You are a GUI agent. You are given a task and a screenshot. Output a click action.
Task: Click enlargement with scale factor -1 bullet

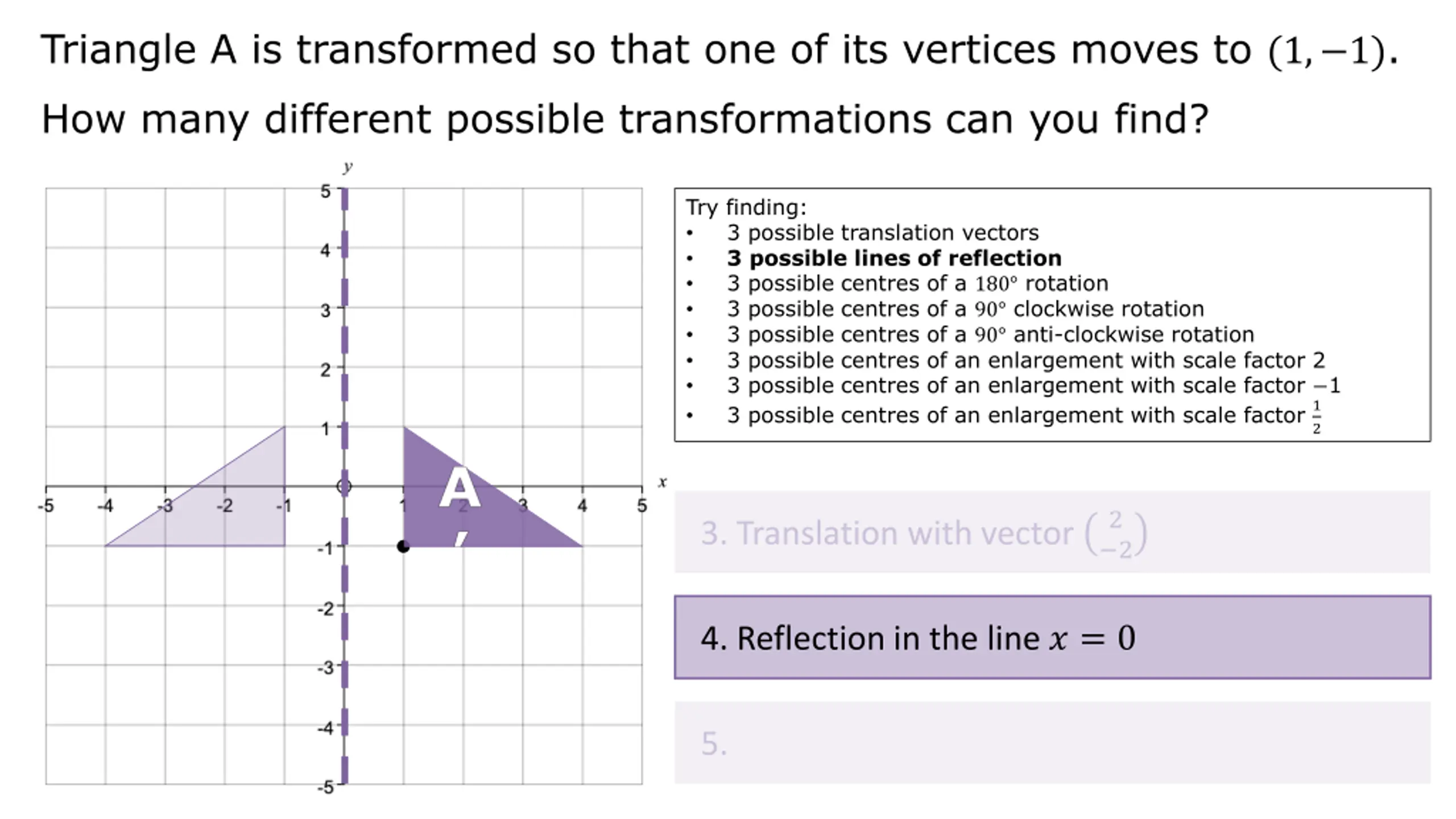pos(1033,386)
